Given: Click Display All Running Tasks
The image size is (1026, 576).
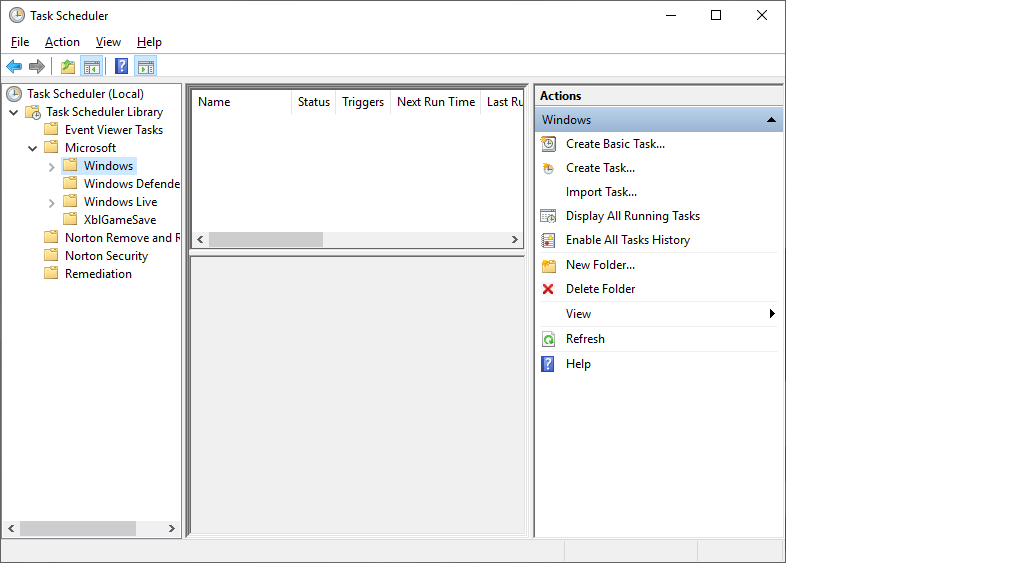Looking at the screenshot, I should [632, 216].
